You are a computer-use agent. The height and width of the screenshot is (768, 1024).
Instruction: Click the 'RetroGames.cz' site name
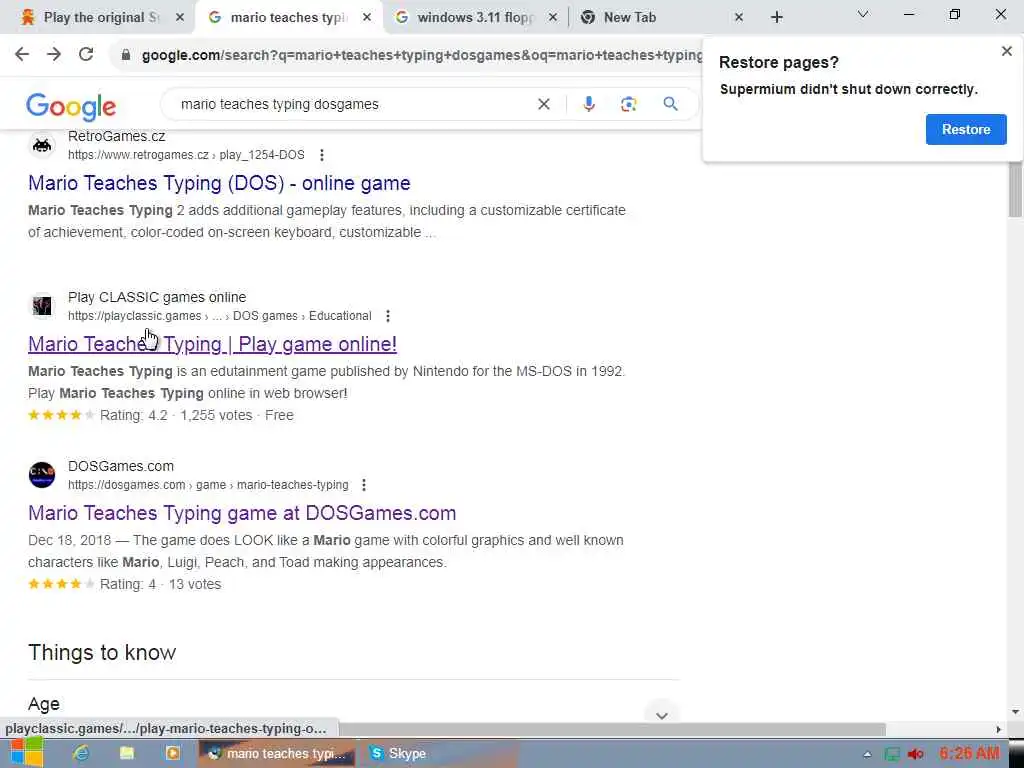116,136
